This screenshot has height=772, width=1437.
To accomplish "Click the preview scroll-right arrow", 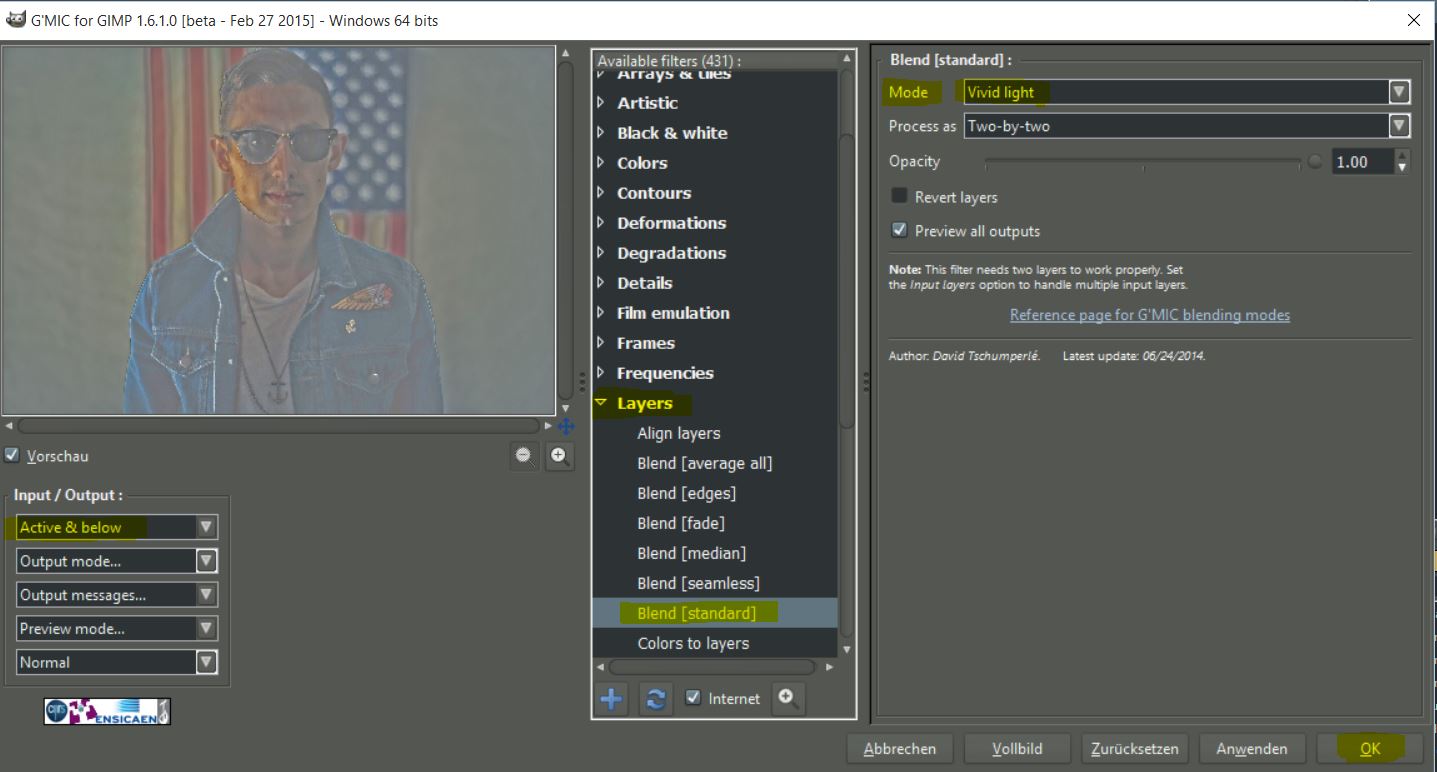I will tap(548, 426).
